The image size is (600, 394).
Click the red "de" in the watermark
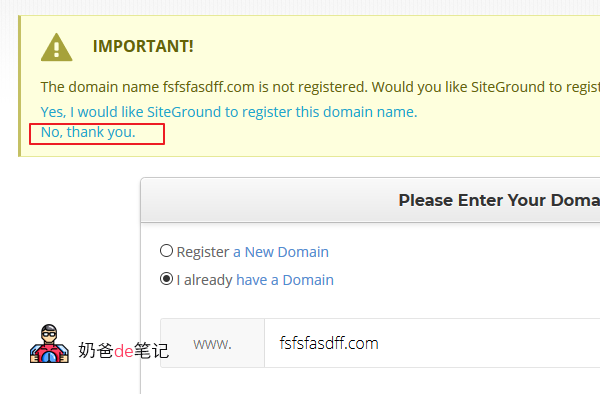tap(124, 351)
